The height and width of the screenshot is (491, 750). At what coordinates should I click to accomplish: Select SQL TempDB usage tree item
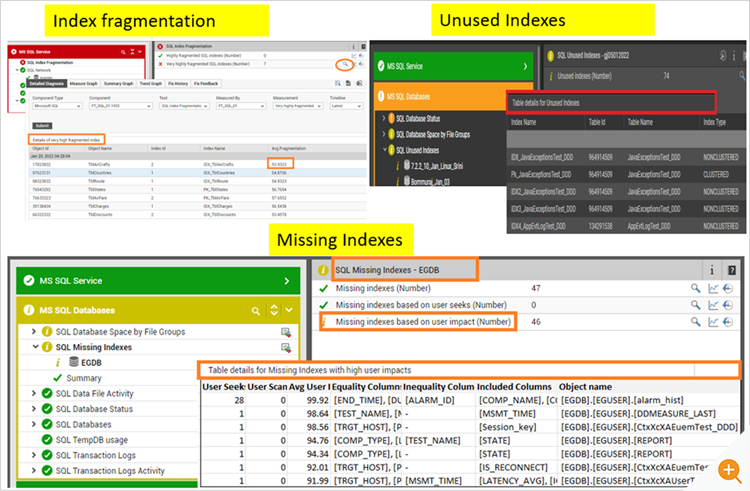(91, 439)
